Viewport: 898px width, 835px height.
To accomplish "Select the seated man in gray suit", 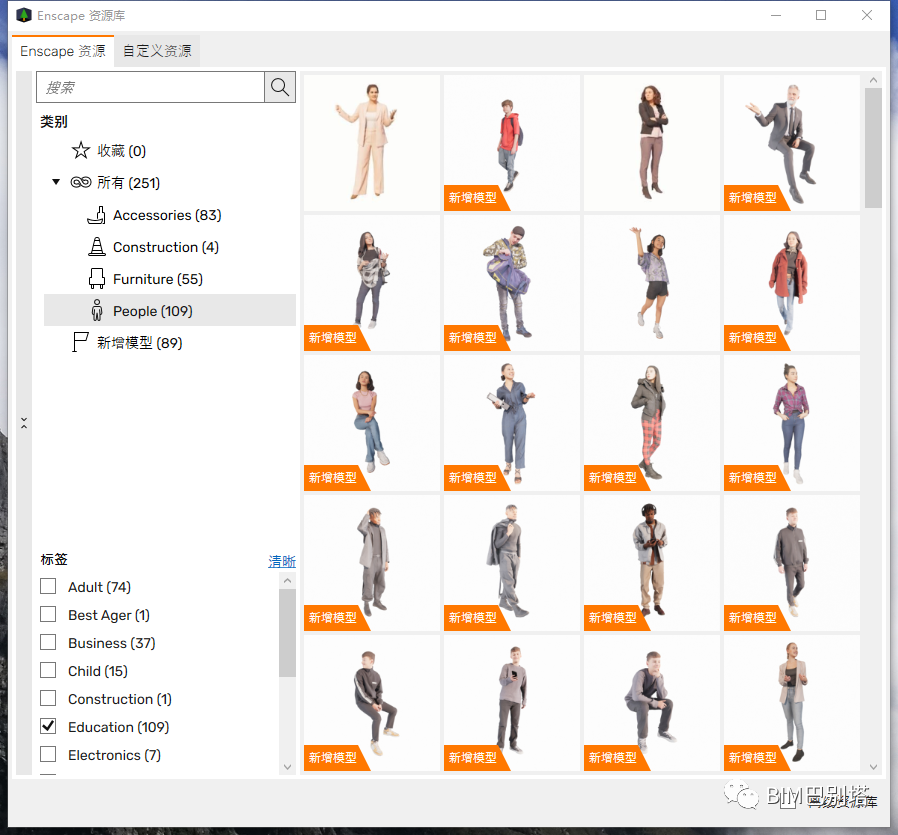I will pos(791,143).
